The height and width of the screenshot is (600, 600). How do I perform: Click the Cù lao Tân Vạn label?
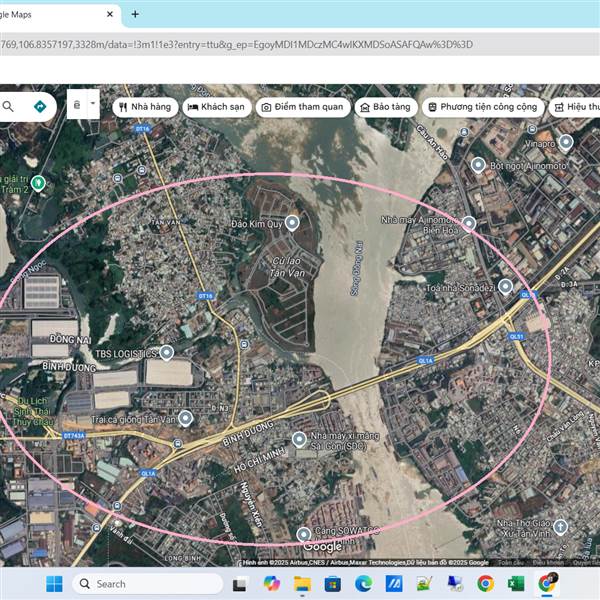(x=287, y=267)
